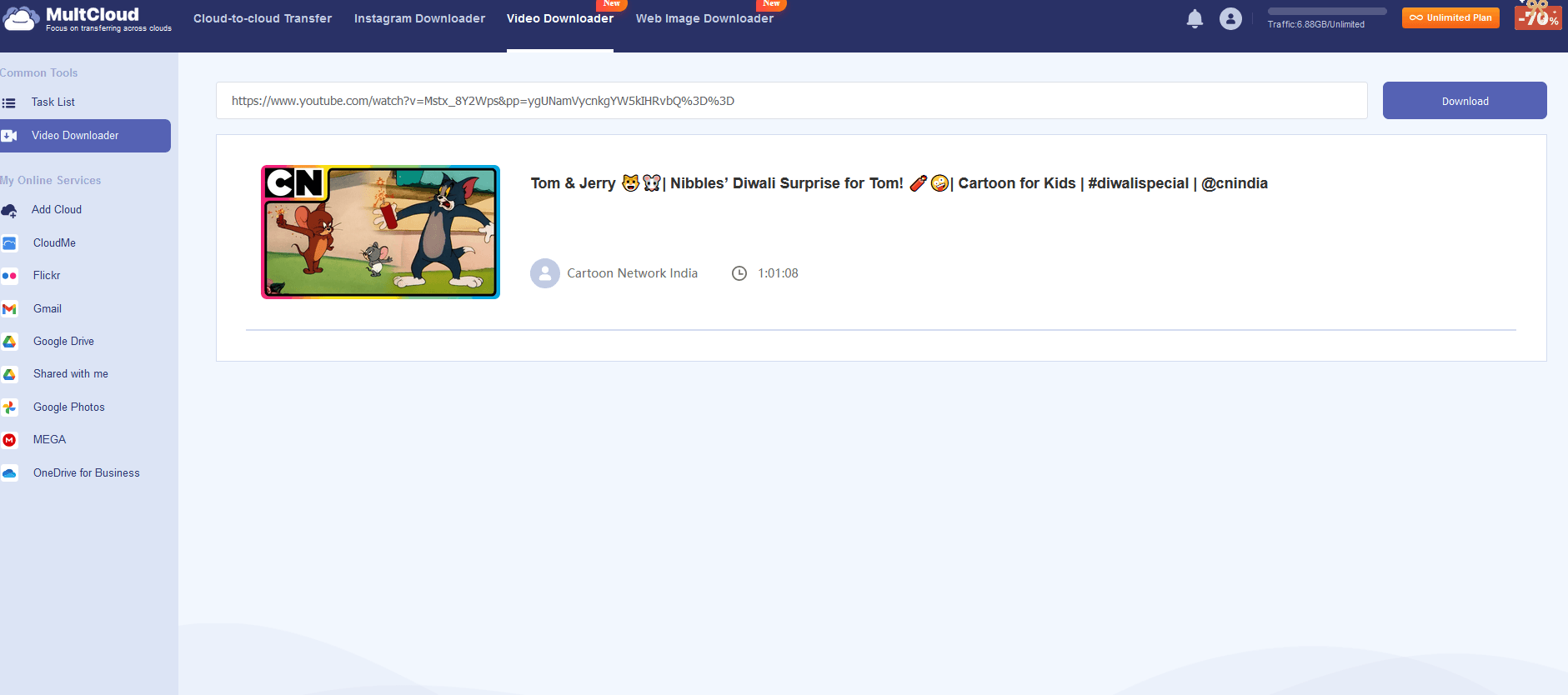Switch to the Instagram Downloader tab
This screenshot has height=695, width=1568.
(419, 18)
